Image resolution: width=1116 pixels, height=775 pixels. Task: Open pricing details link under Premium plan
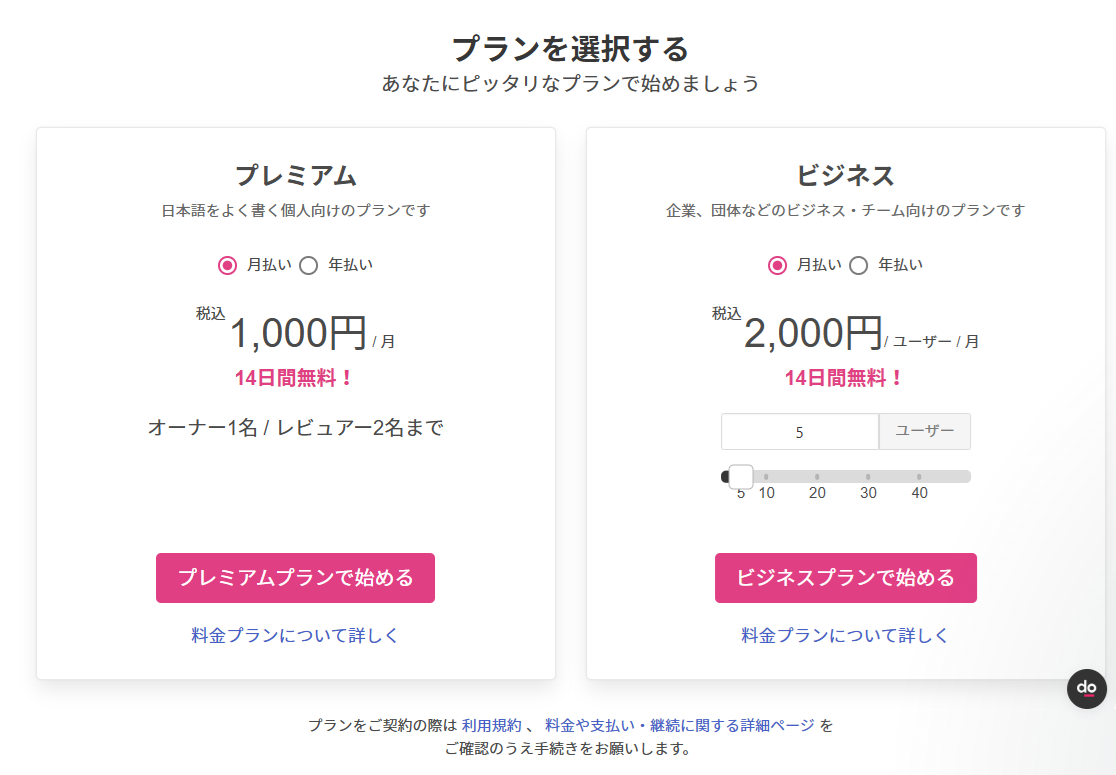295,636
